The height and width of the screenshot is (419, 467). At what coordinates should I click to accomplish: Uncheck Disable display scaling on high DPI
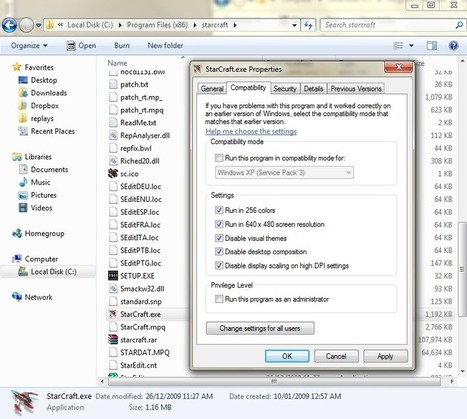click(x=219, y=266)
